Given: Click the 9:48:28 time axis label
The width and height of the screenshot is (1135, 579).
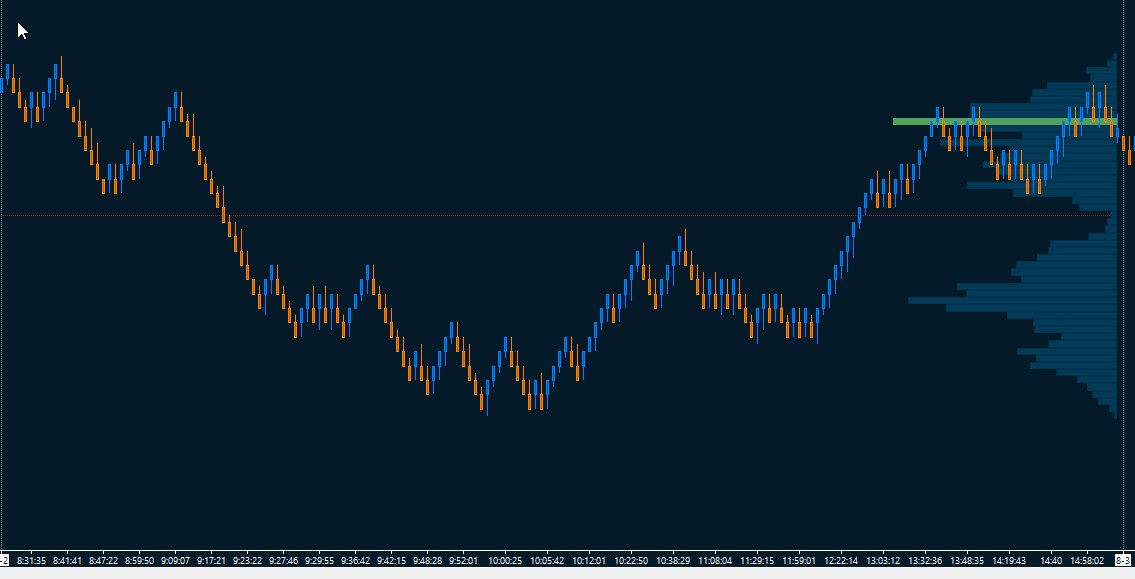Looking at the screenshot, I should point(427,560).
